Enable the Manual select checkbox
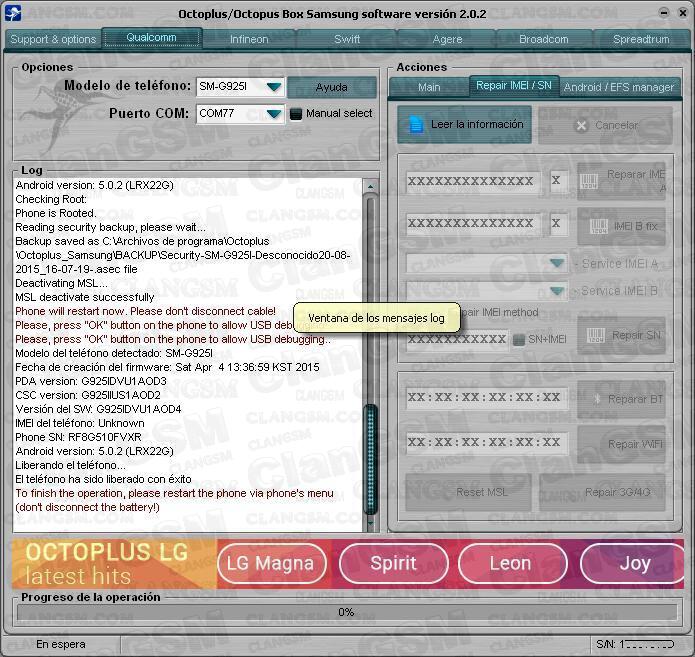695x657 pixels. 296,114
